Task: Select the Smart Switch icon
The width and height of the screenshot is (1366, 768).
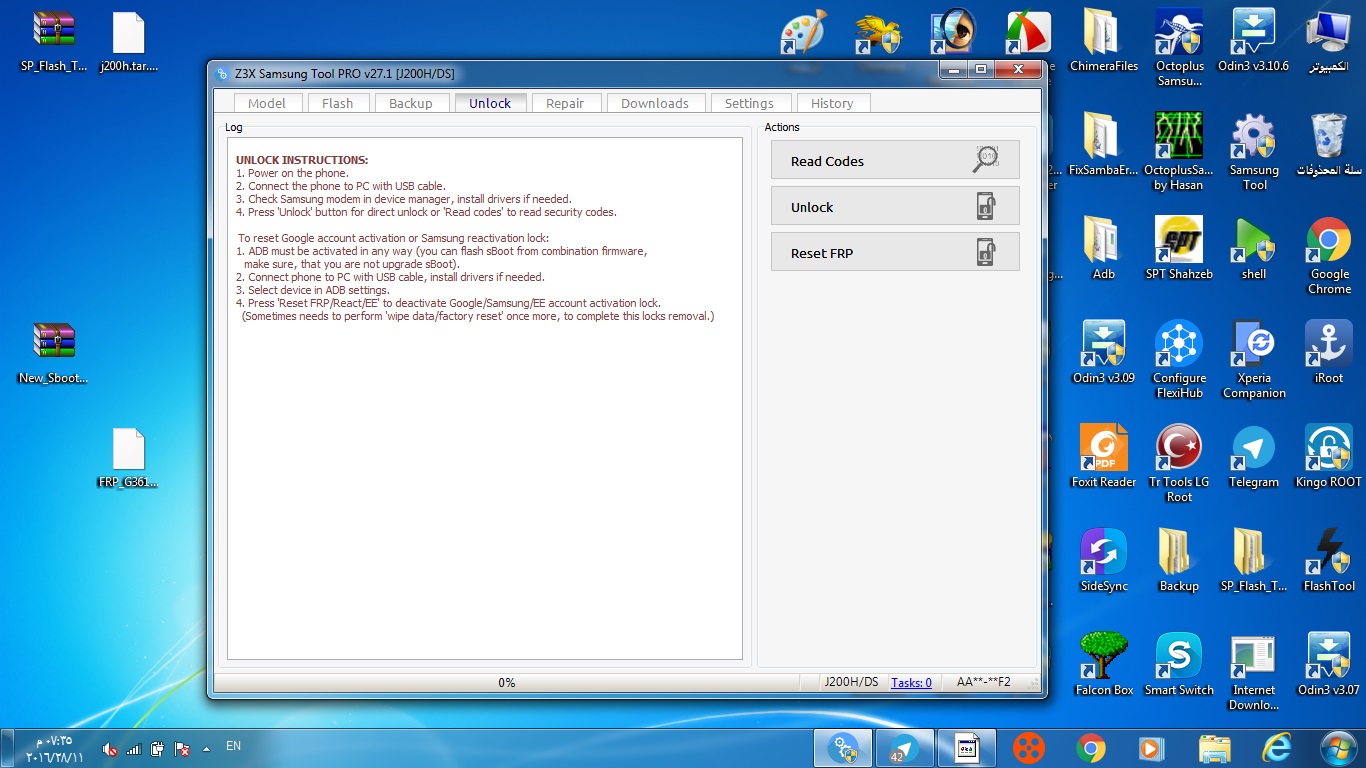Action: pos(1180,665)
